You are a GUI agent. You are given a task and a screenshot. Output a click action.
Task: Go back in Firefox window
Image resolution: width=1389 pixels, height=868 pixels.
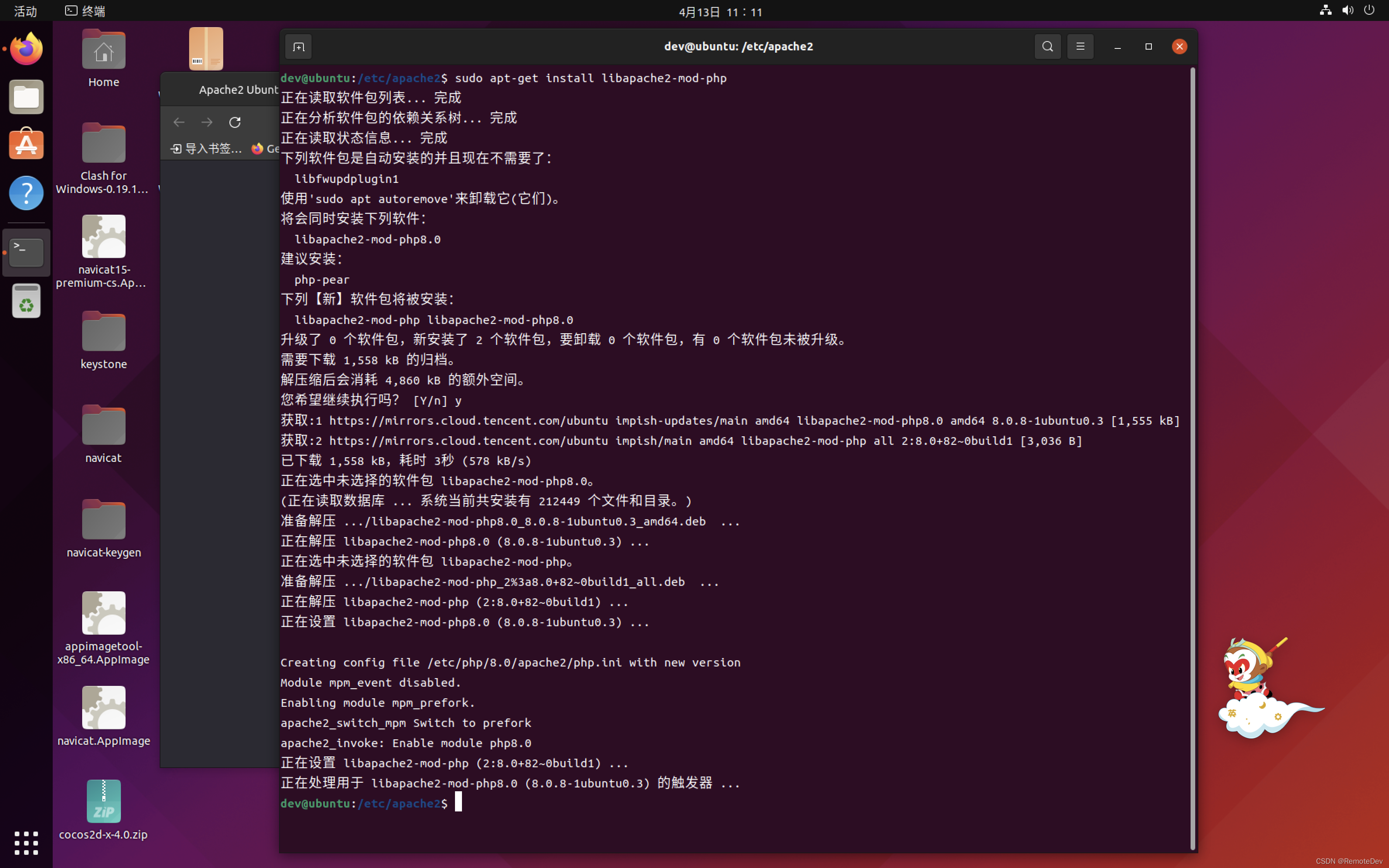pyautogui.click(x=179, y=122)
